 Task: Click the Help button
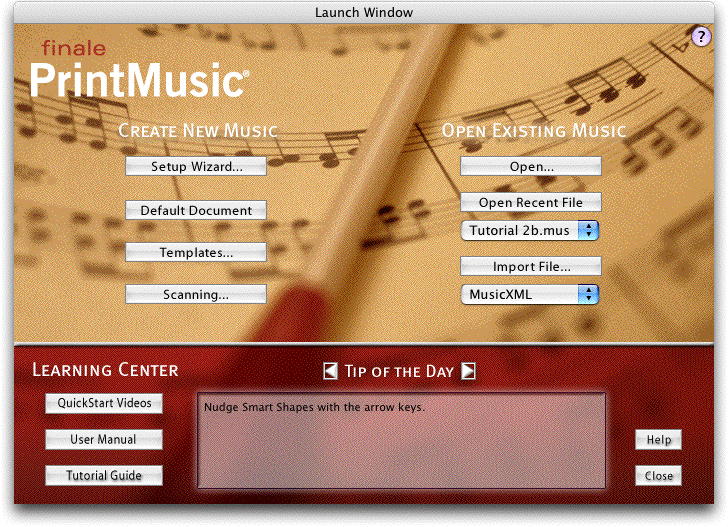pos(658,439)
